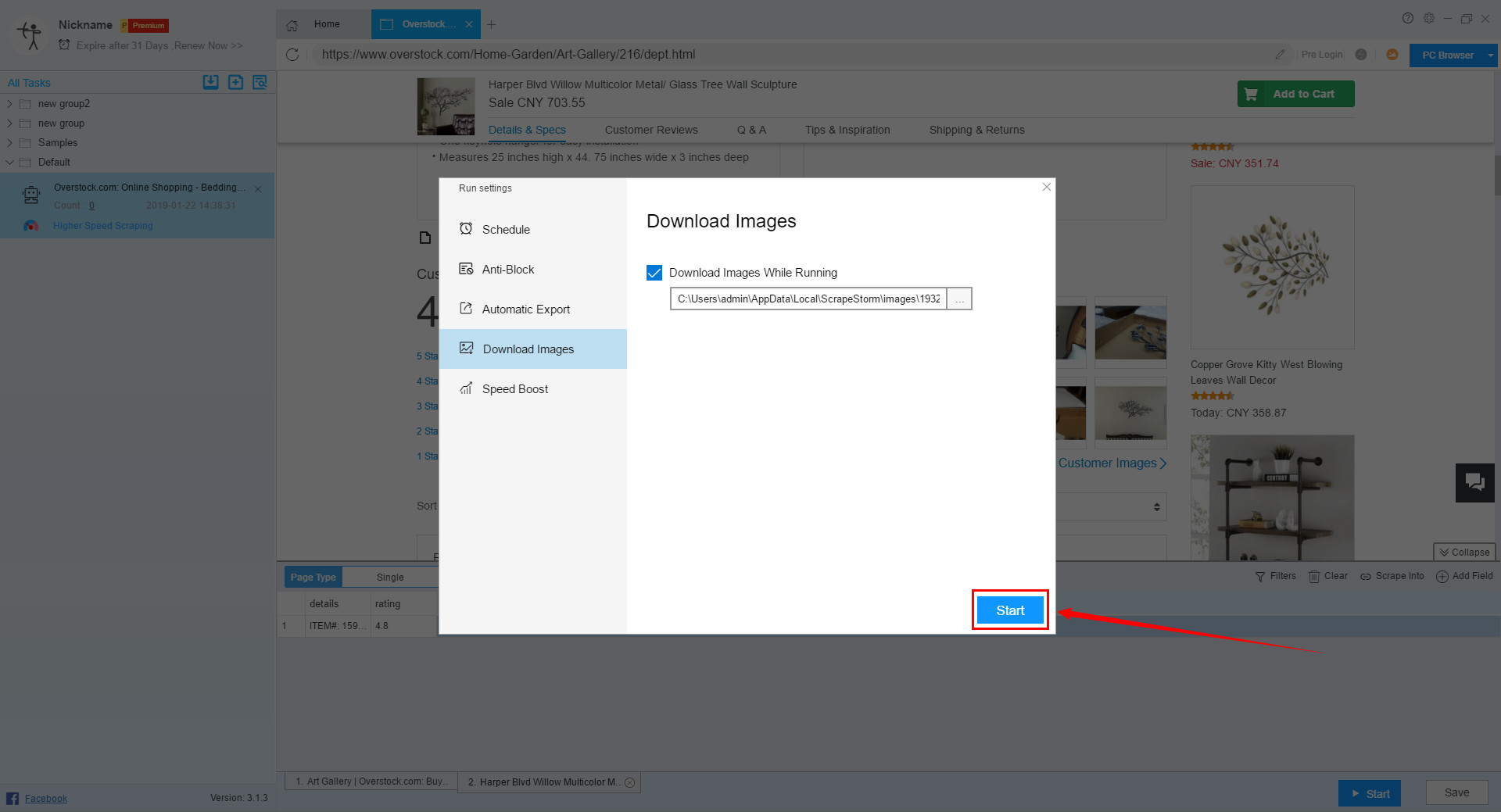Open Speed Boost settings

click(533, 388)
